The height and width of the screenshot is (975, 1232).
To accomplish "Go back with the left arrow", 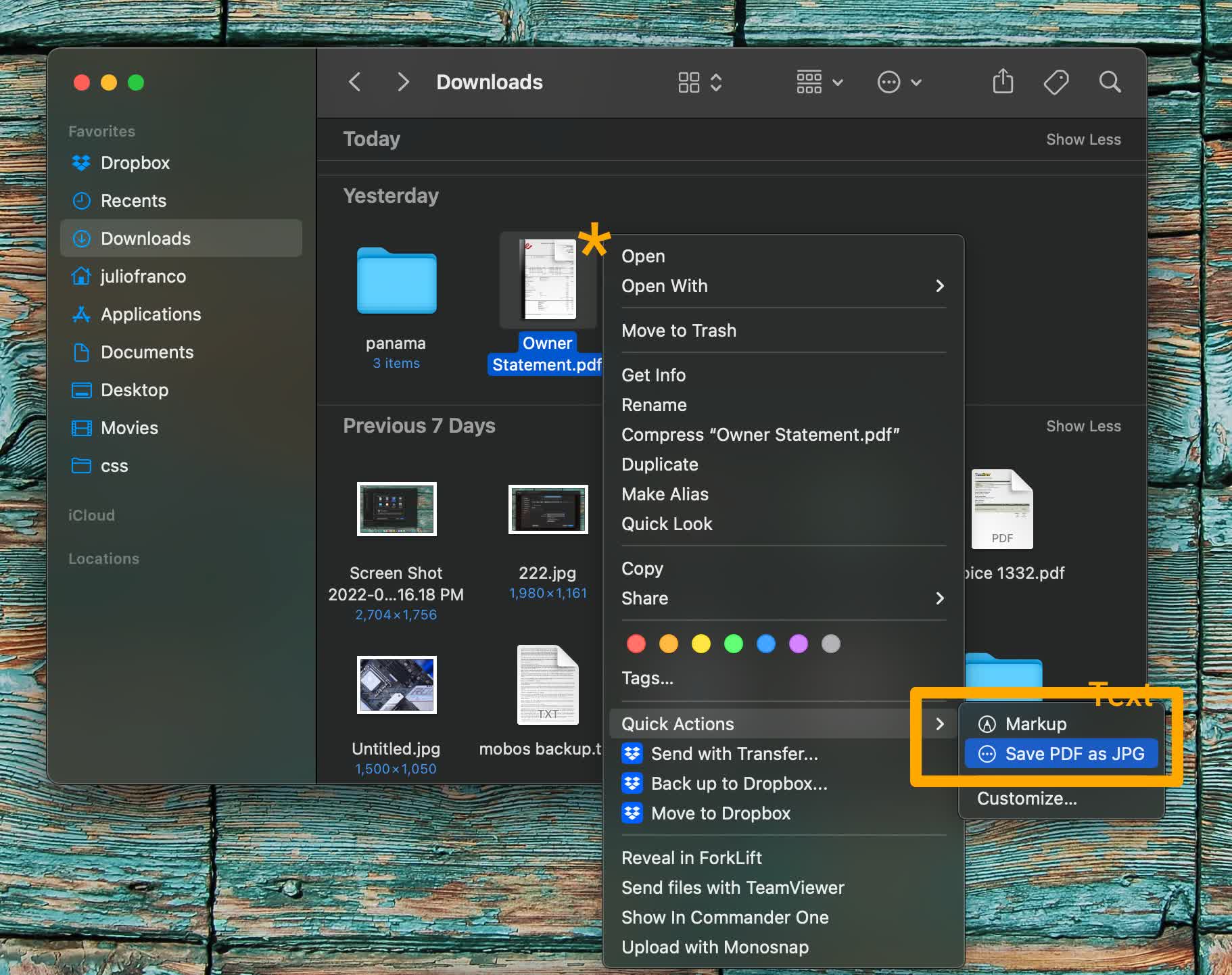I will pos(355,82).
